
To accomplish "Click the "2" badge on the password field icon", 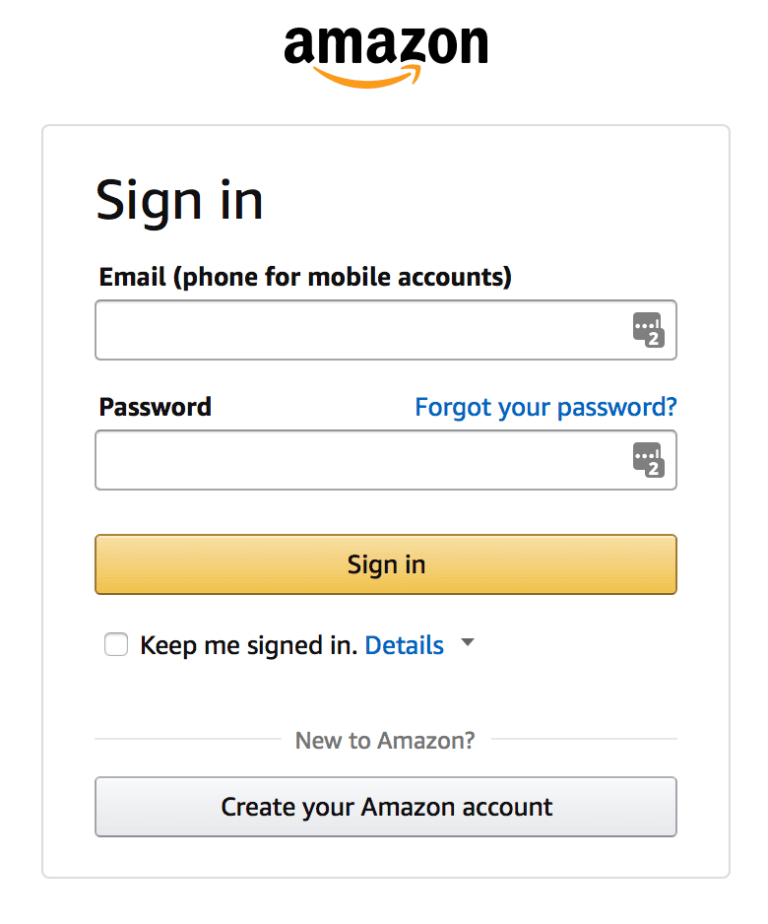I will pyautogui.click(x=655, y=467).
